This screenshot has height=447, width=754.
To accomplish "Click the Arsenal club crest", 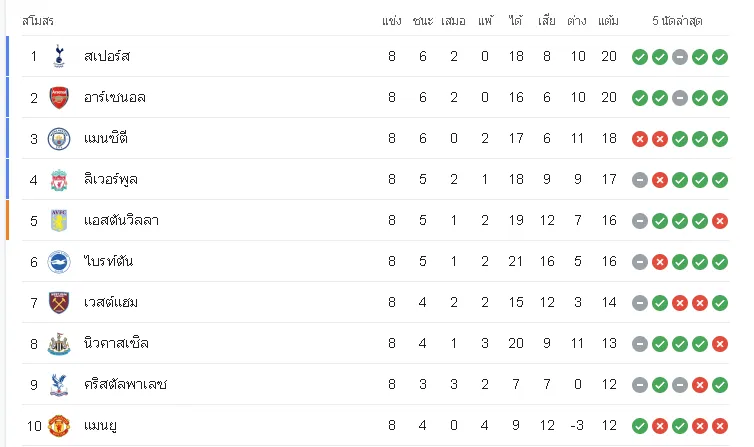I will [x=59, y=98].
